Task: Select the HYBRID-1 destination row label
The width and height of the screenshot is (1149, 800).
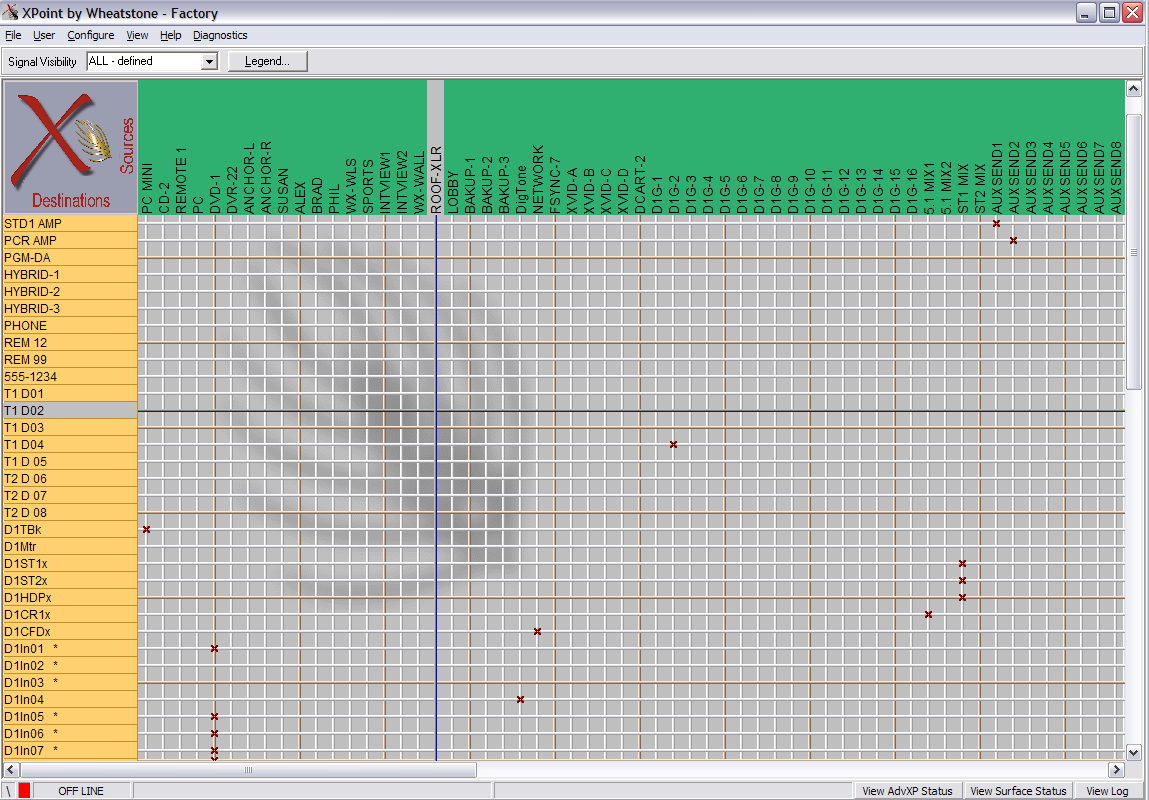Action: pyautogui.click(x=70, y=275)
